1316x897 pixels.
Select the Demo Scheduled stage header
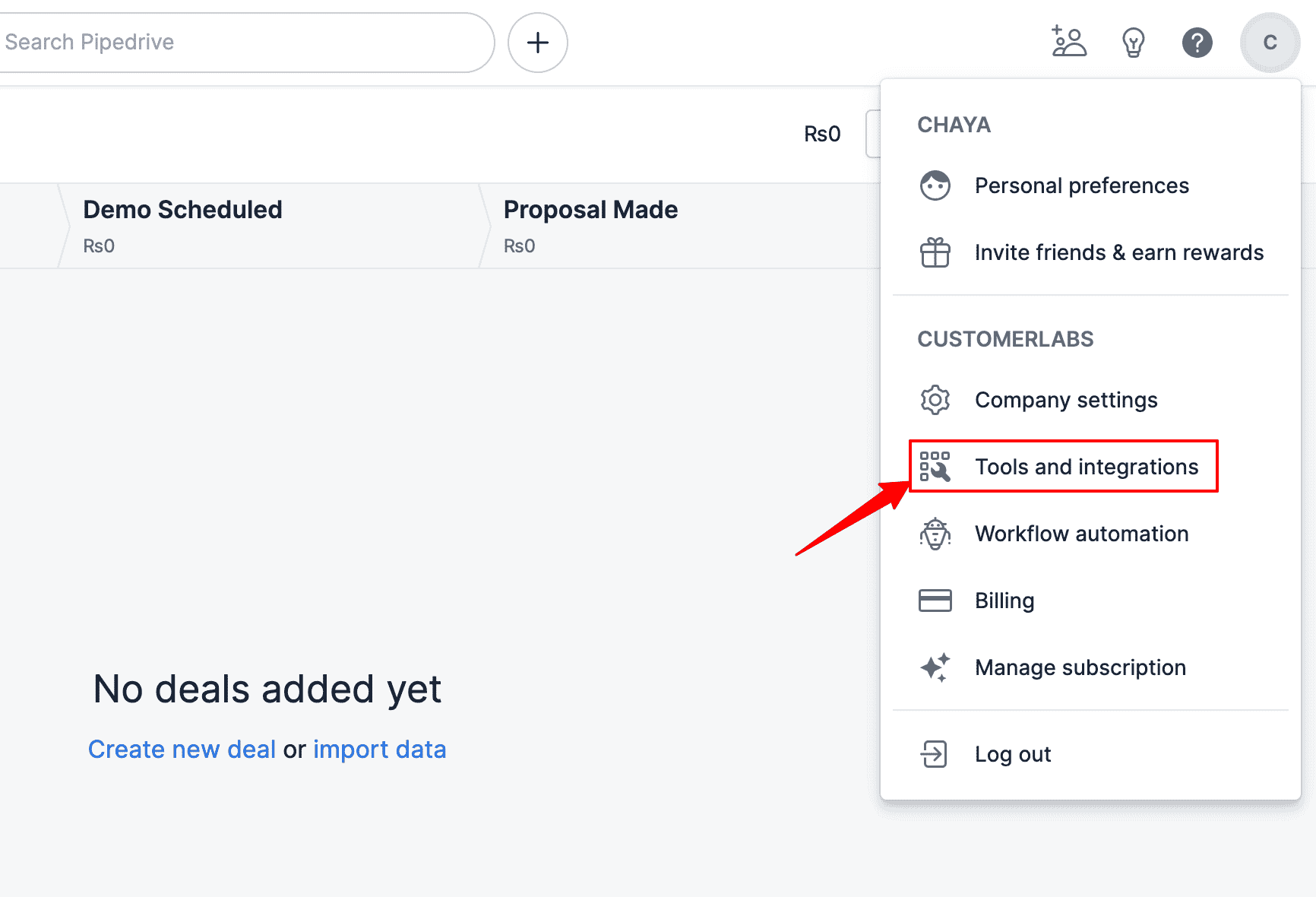[x=182, y=209]
